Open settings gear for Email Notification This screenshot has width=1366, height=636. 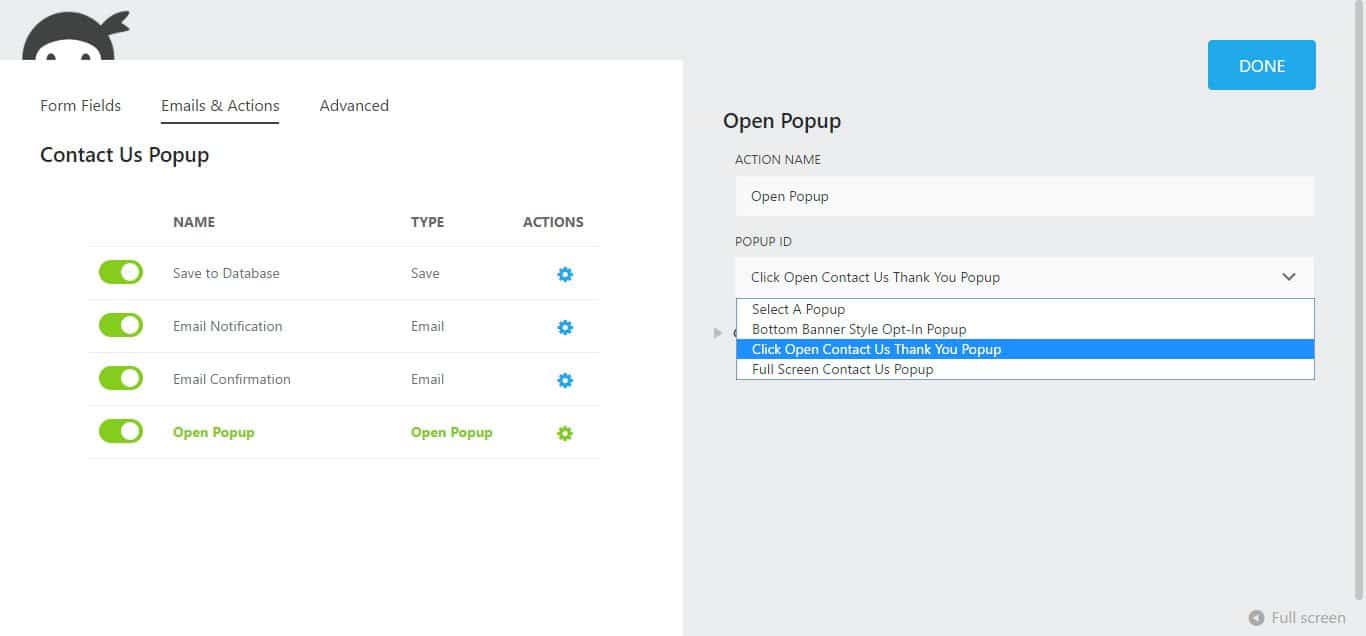(x=564, y=326)
